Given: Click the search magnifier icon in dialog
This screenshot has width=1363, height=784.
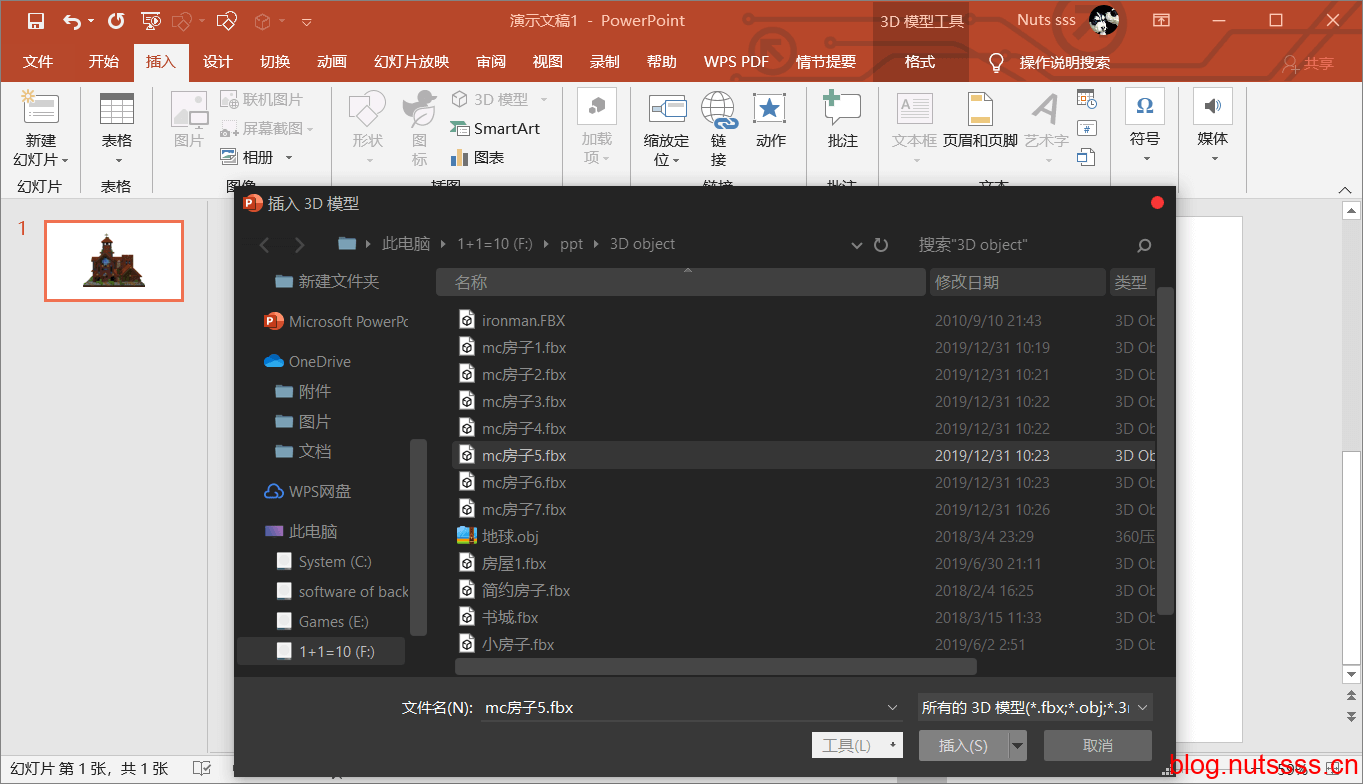Looking at the screenshot, I should coord(1144,245).
